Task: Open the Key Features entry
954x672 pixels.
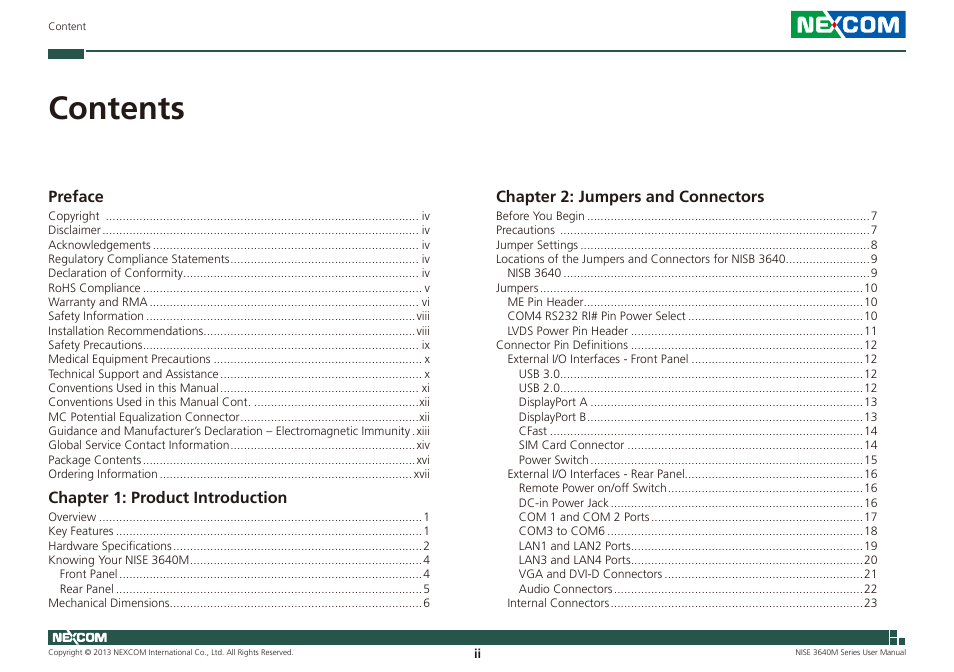Action: [239, 531]
